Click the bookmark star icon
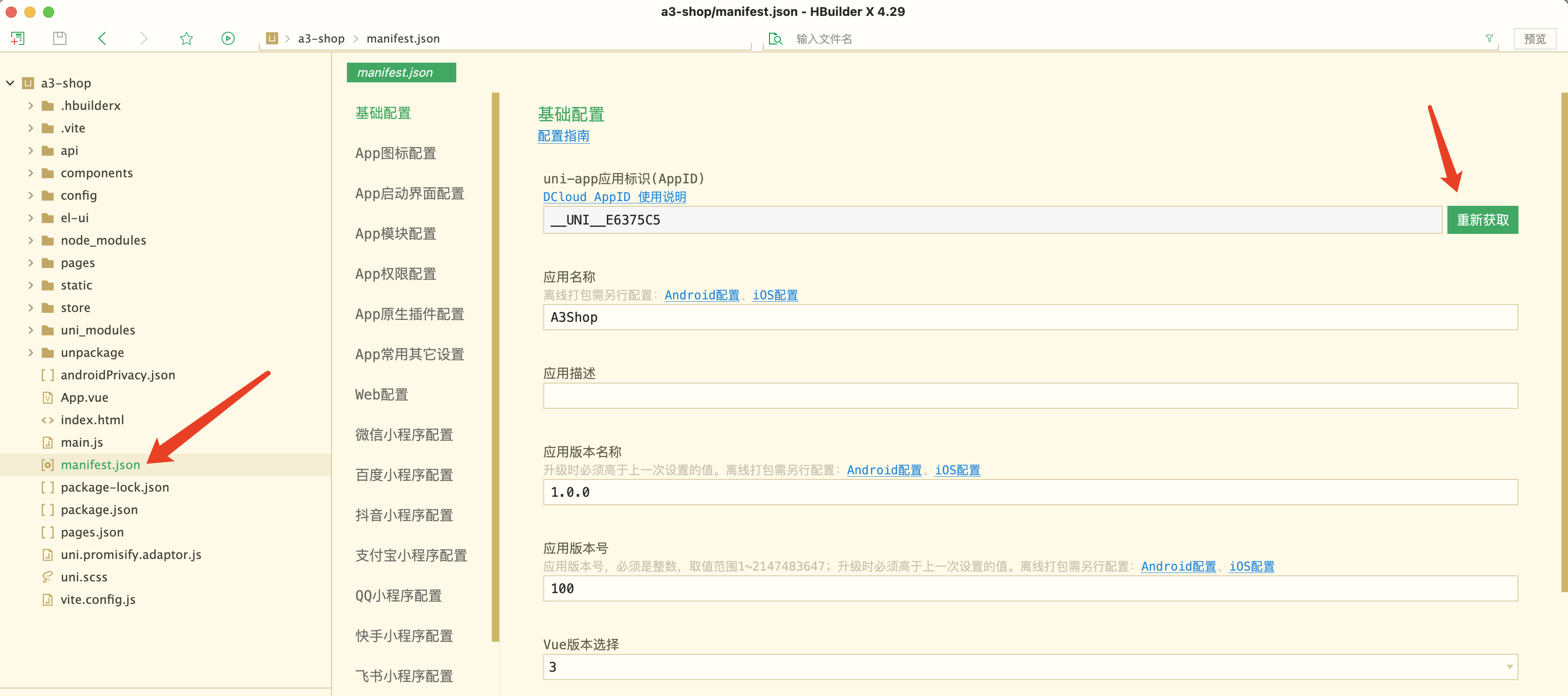The height and width of the screenshot is (696, 1568). coord(186,38)
